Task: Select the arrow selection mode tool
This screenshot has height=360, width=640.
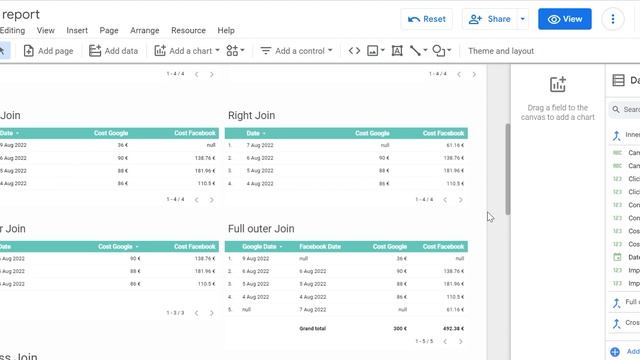Action: tap(3, 51)
